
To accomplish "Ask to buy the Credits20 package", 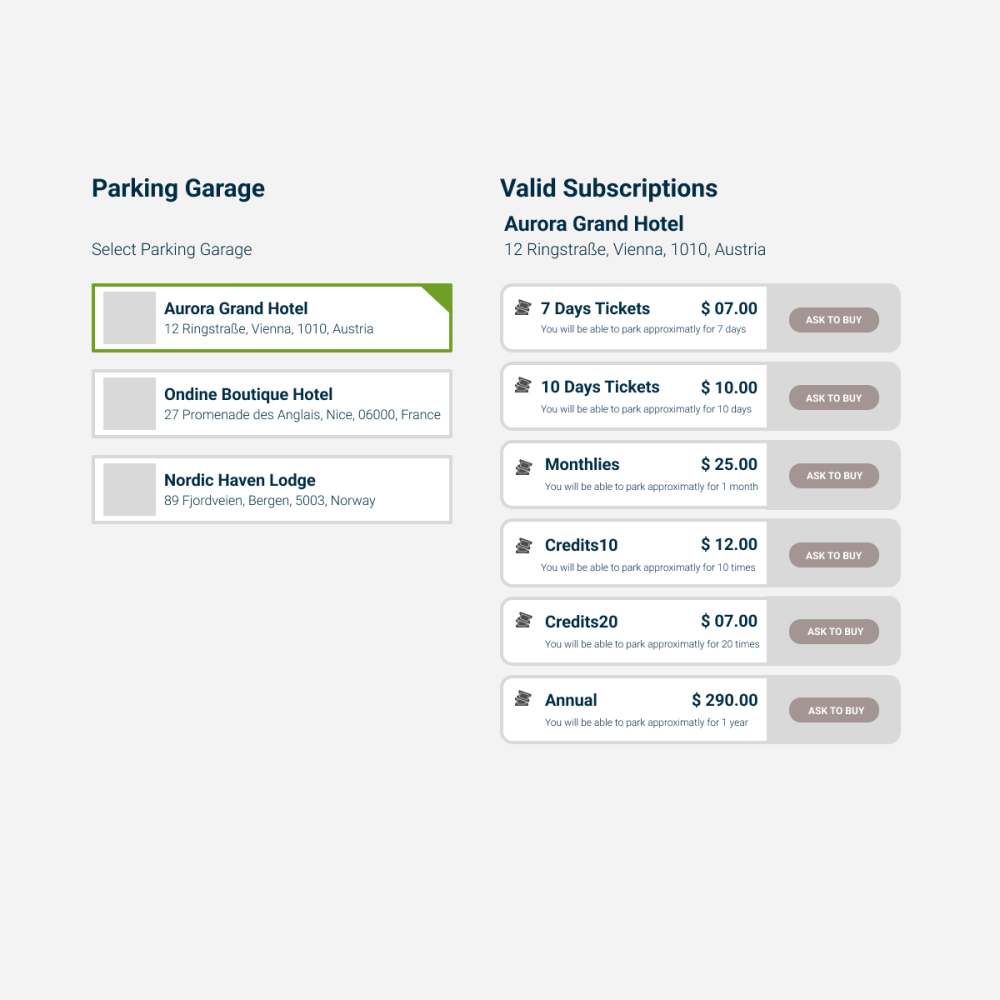I will [834, 632].
